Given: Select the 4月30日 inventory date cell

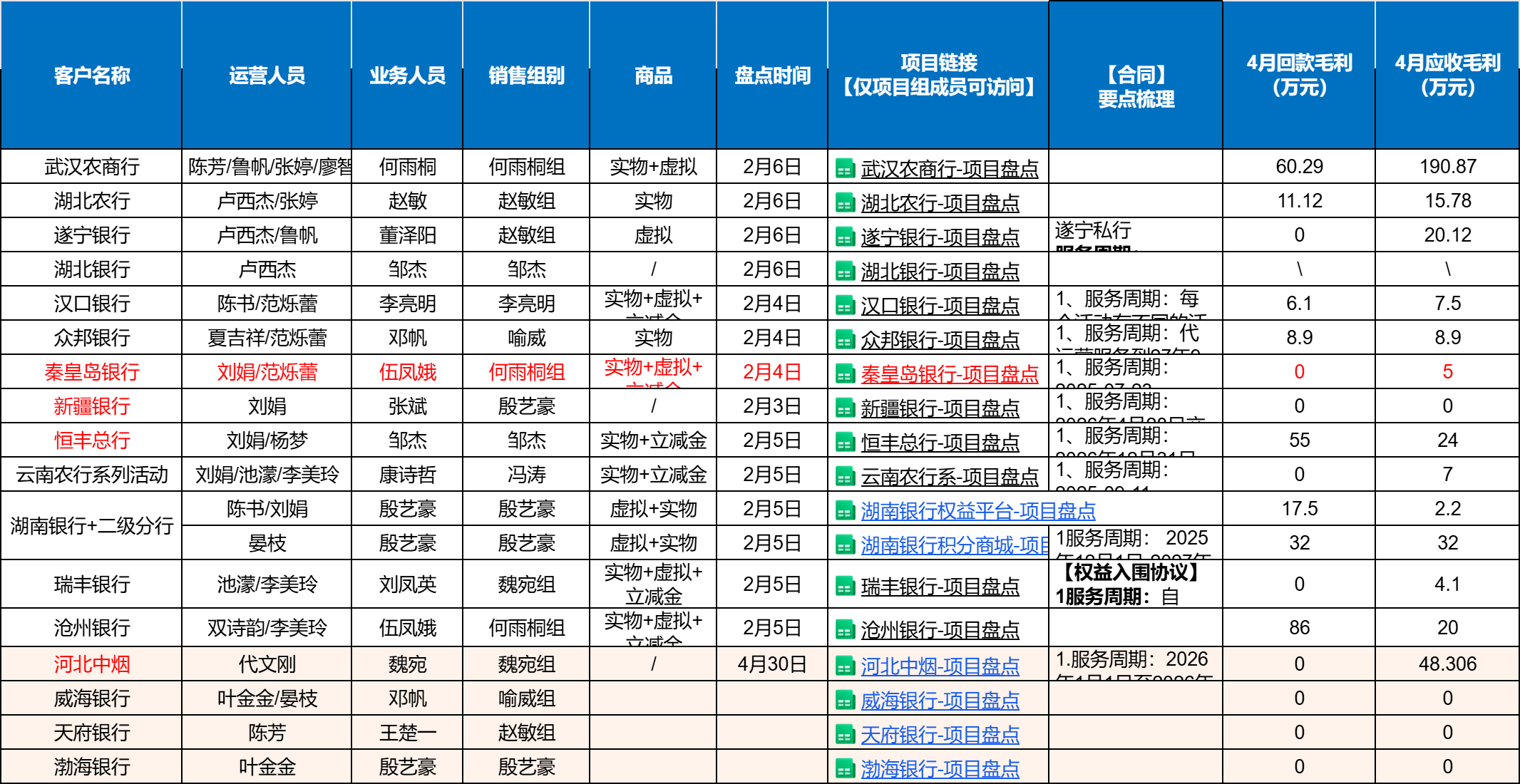Looking at the screenshot, I should (x=772, y=664).
